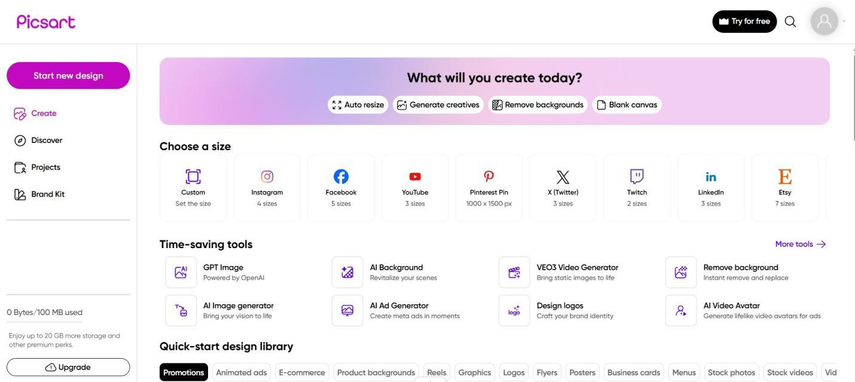Select the Graphics tab

point(474,373)
